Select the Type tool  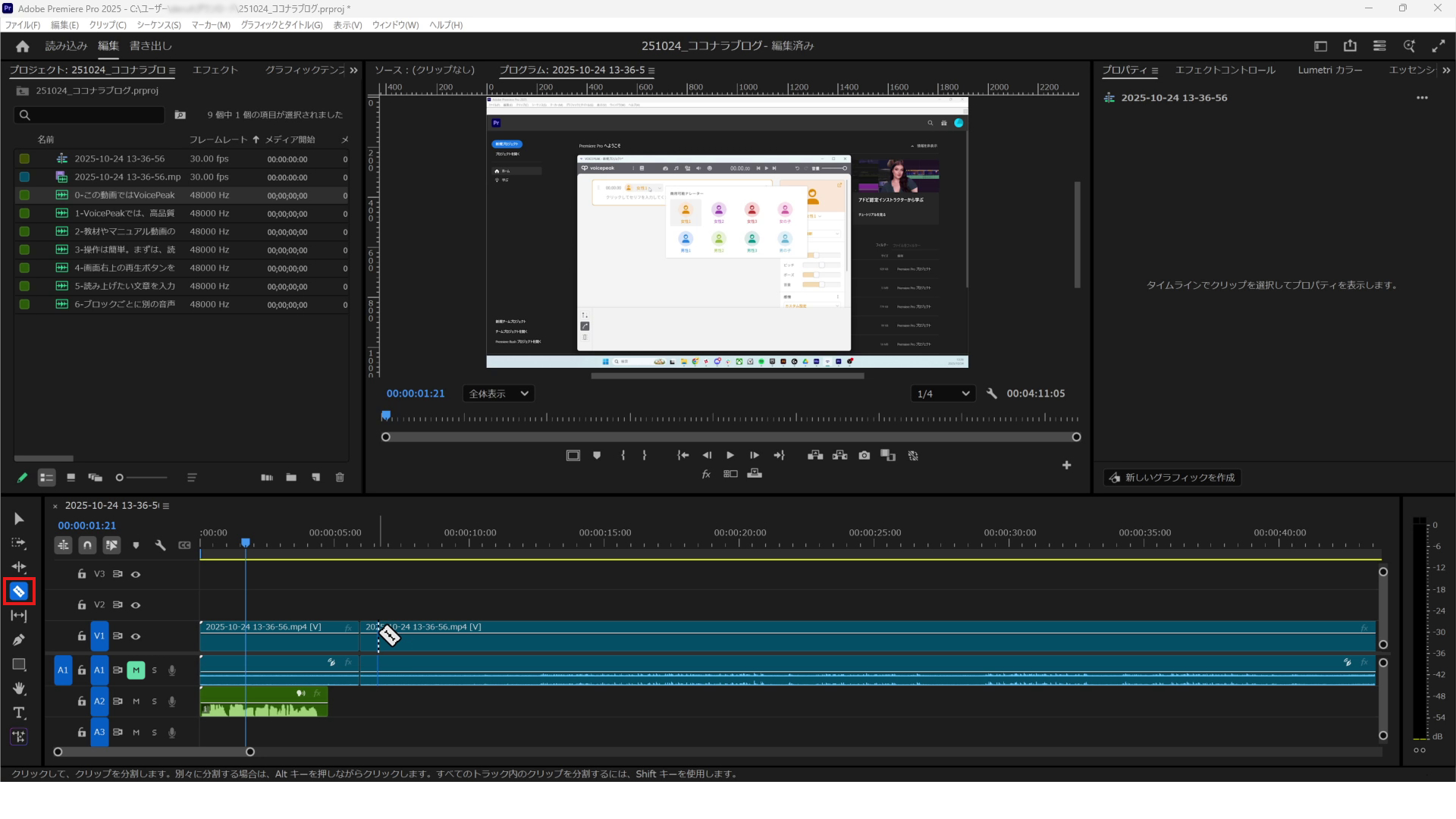(x=19, y=713)
